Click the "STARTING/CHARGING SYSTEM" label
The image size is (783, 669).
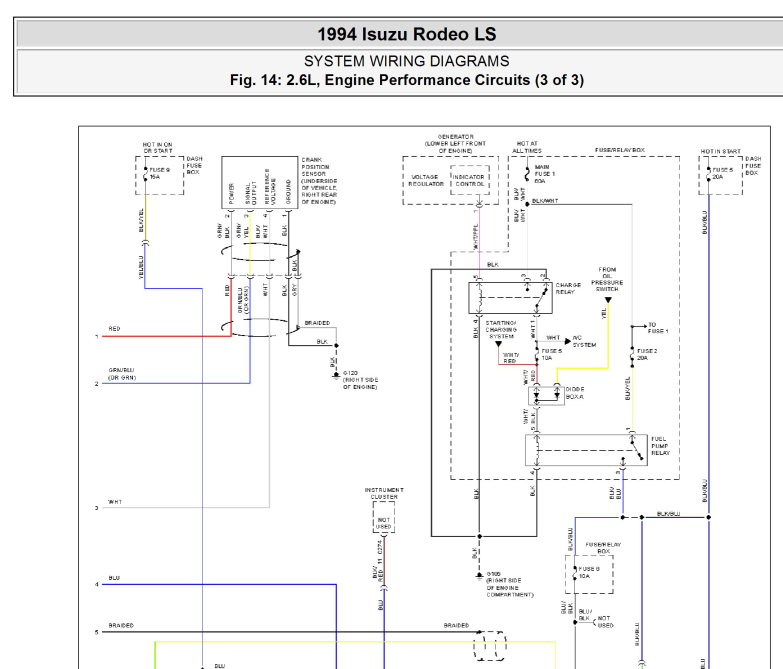[x=501, y=330]
